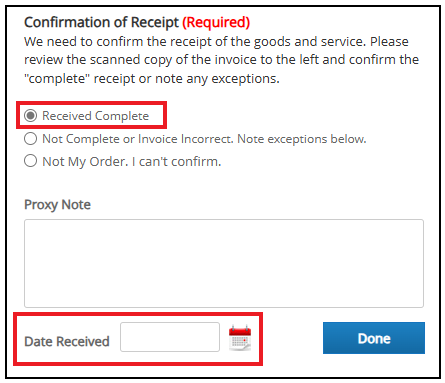Click the bottom area of Proxy Note box
This screenshot has height=383, width=445.
pyautogui.click(x=224, y=297)
